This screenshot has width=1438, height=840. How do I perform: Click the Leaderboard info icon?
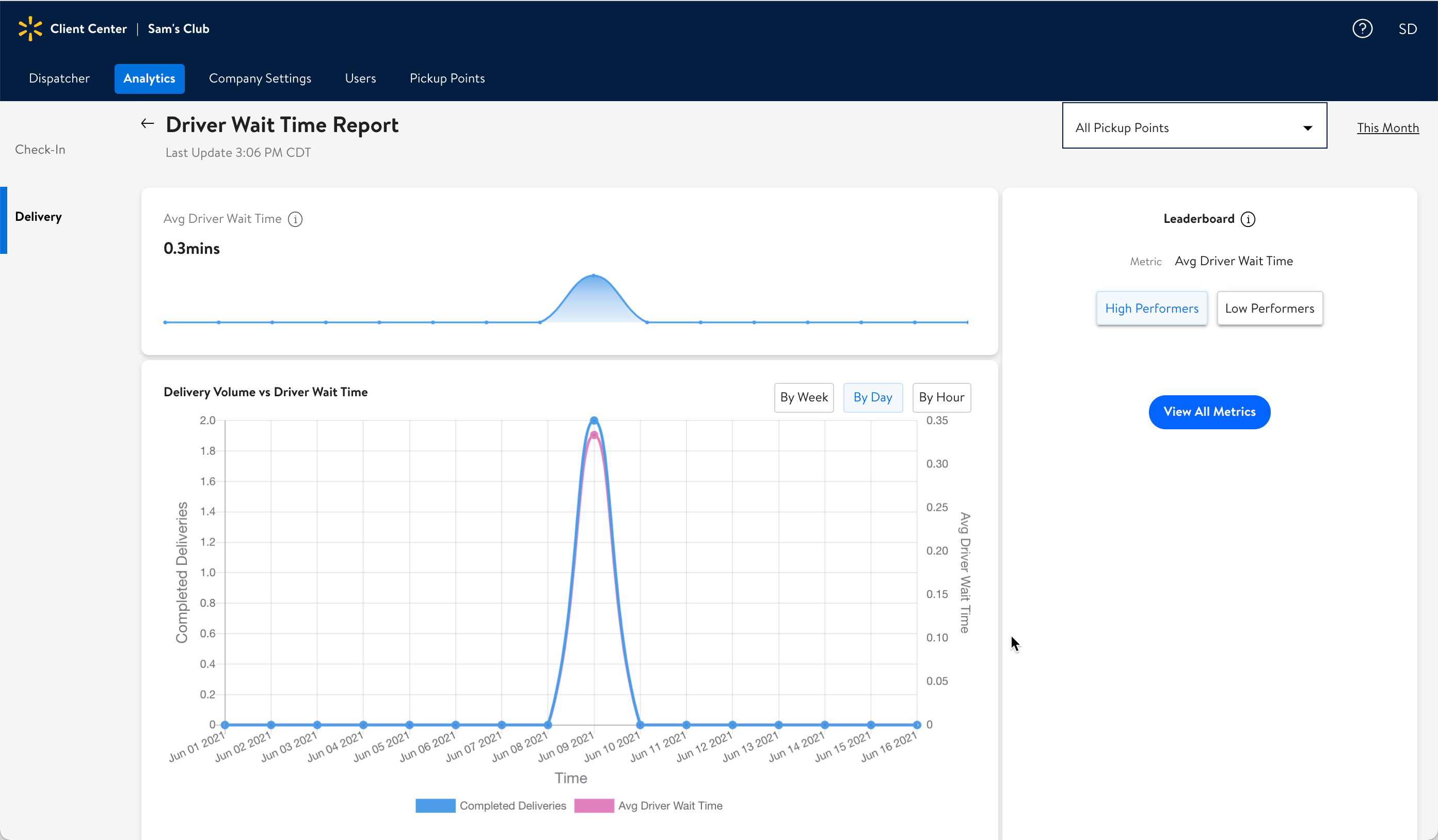[1248, 219]
